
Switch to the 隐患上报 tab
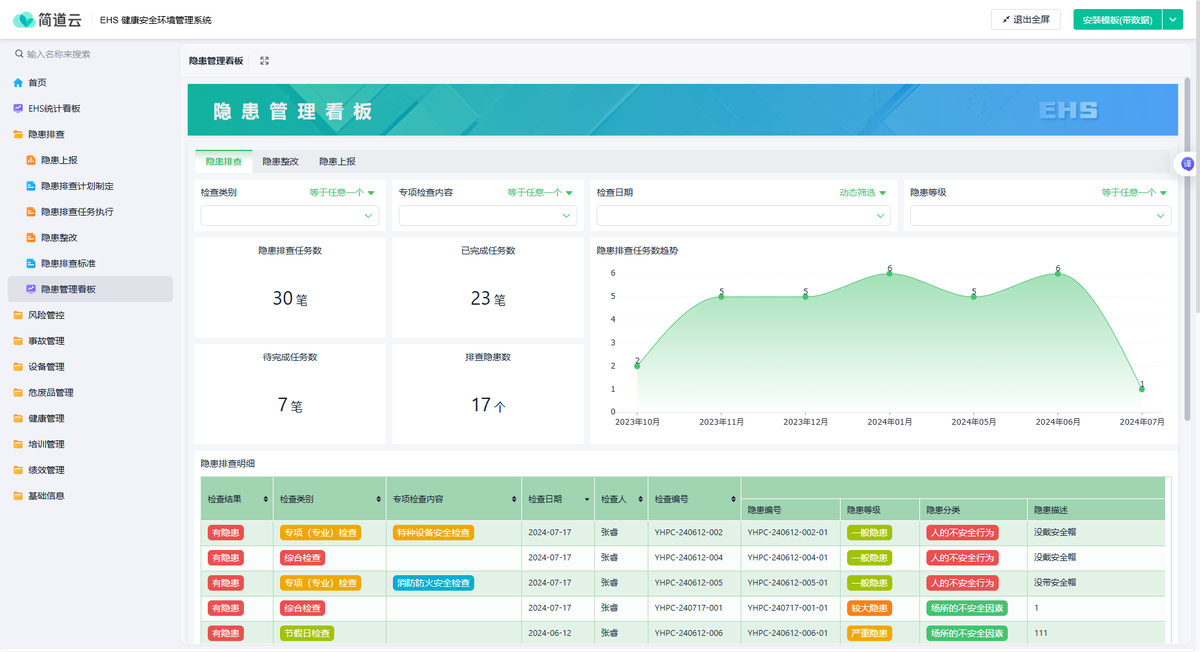(x=337, y=161)
